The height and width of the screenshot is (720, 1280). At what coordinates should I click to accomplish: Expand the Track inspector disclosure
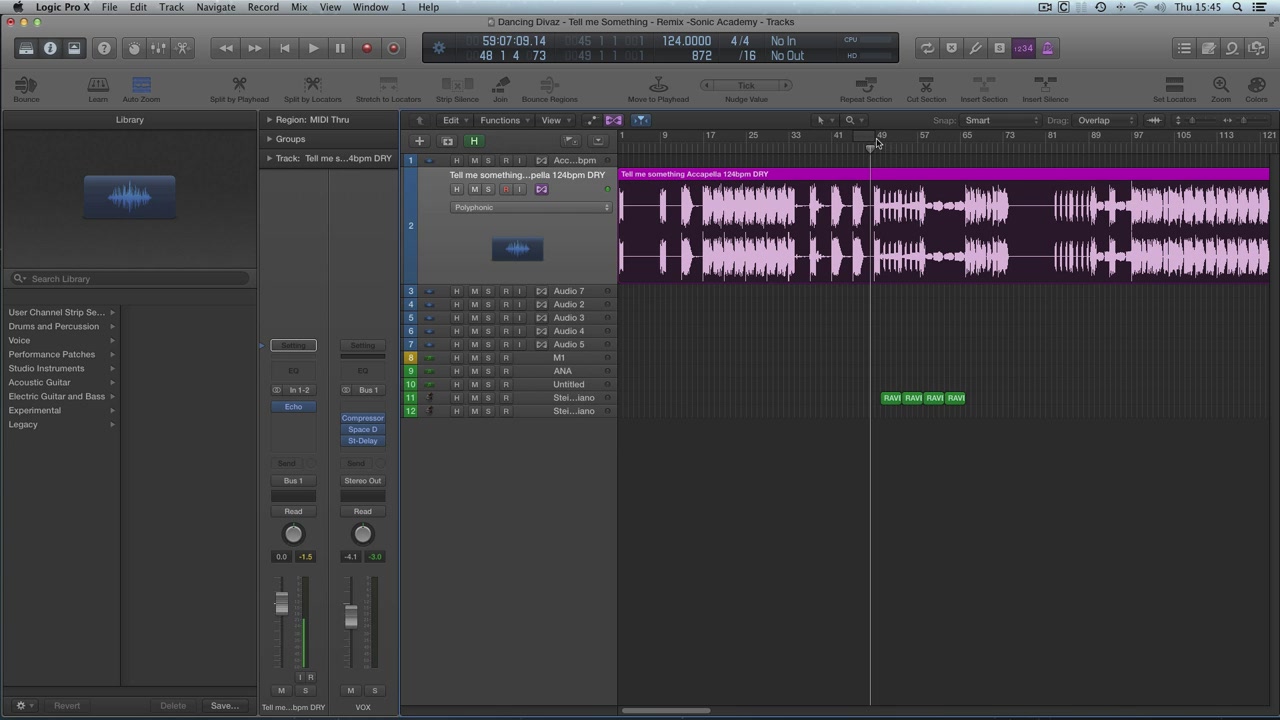(x=269, y=158)
